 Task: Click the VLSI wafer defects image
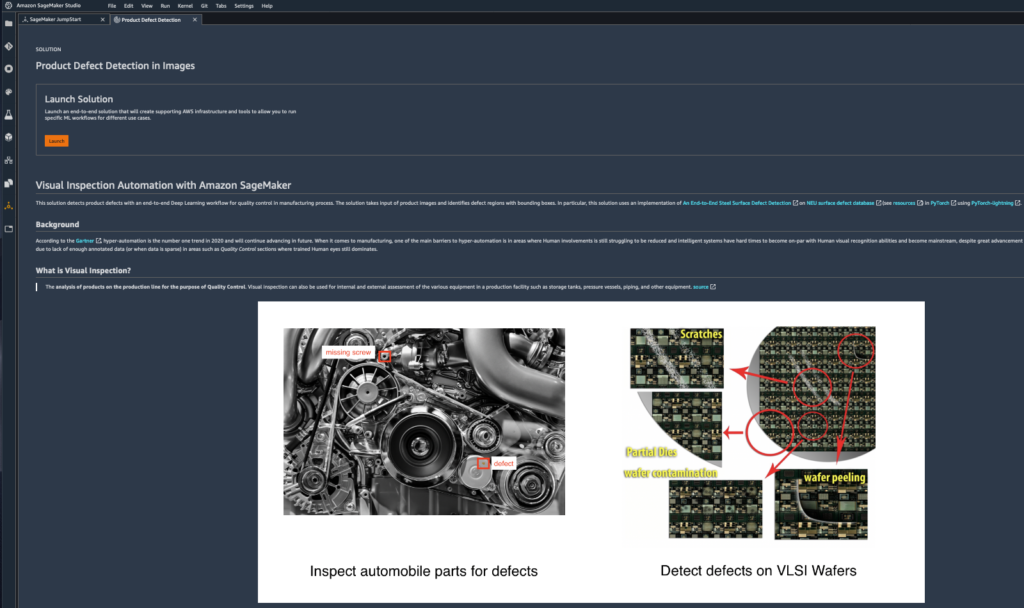point(749,433)
